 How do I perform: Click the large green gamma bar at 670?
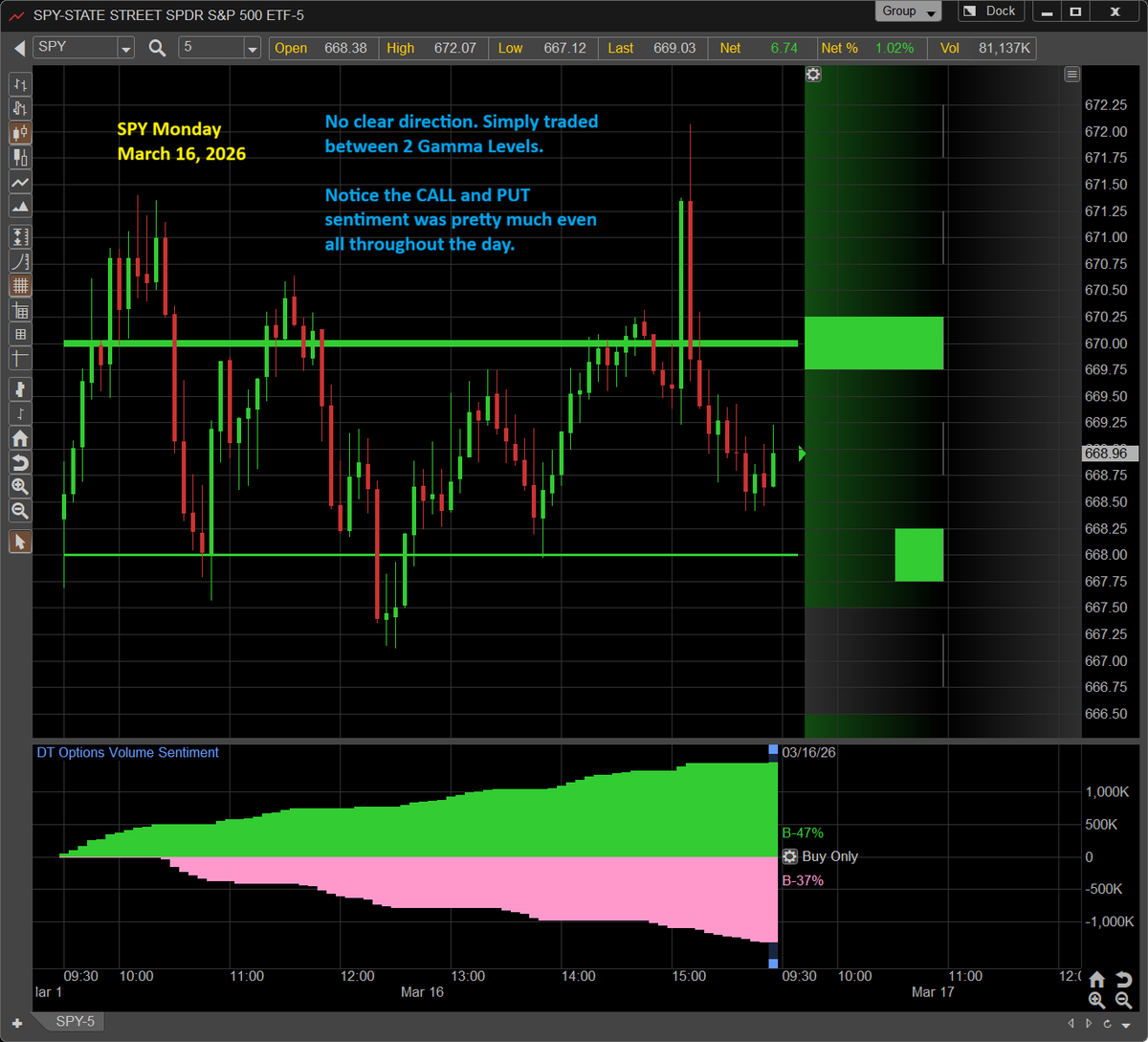[874, 343]
